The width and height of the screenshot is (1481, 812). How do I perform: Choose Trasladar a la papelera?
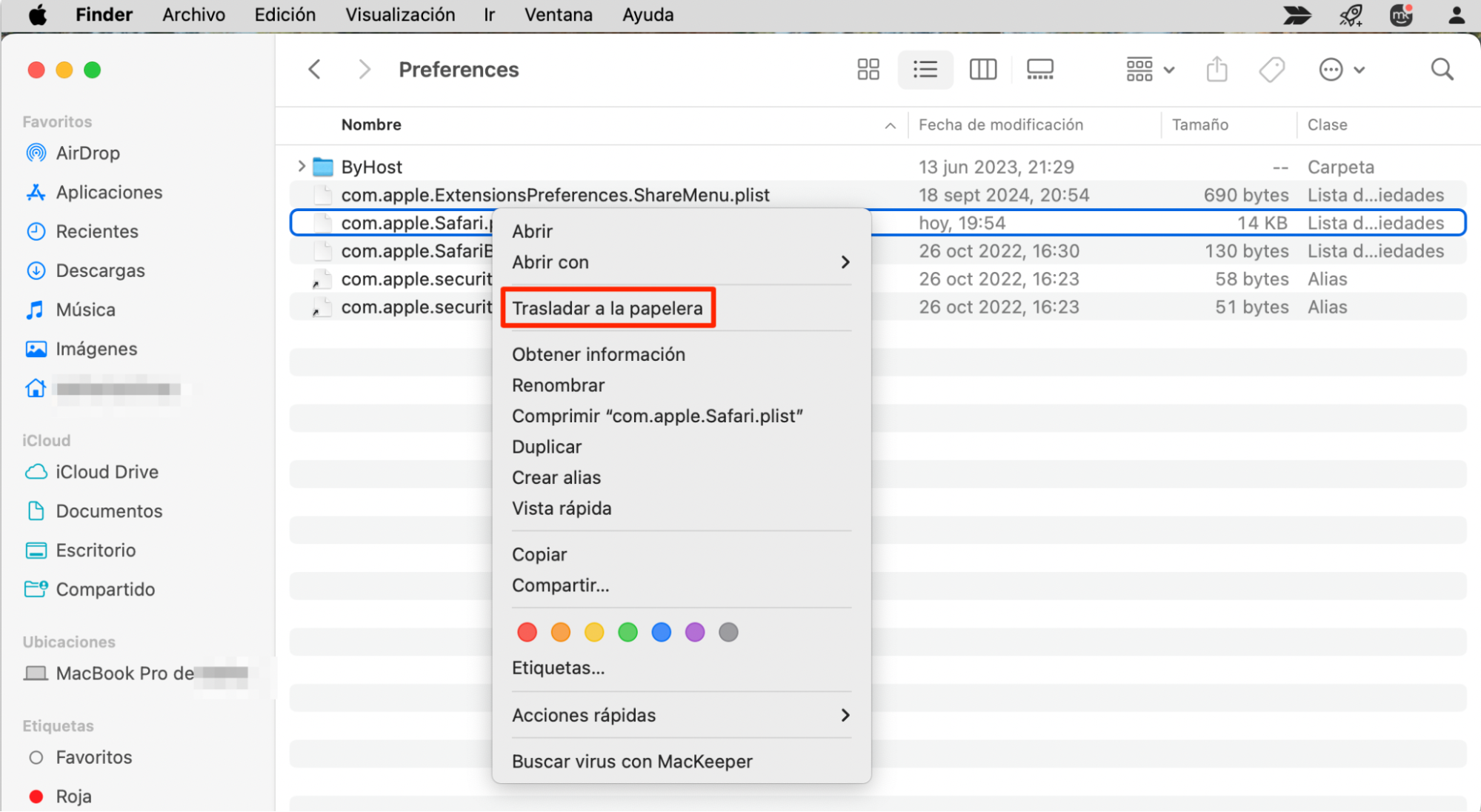coord(608,308)
